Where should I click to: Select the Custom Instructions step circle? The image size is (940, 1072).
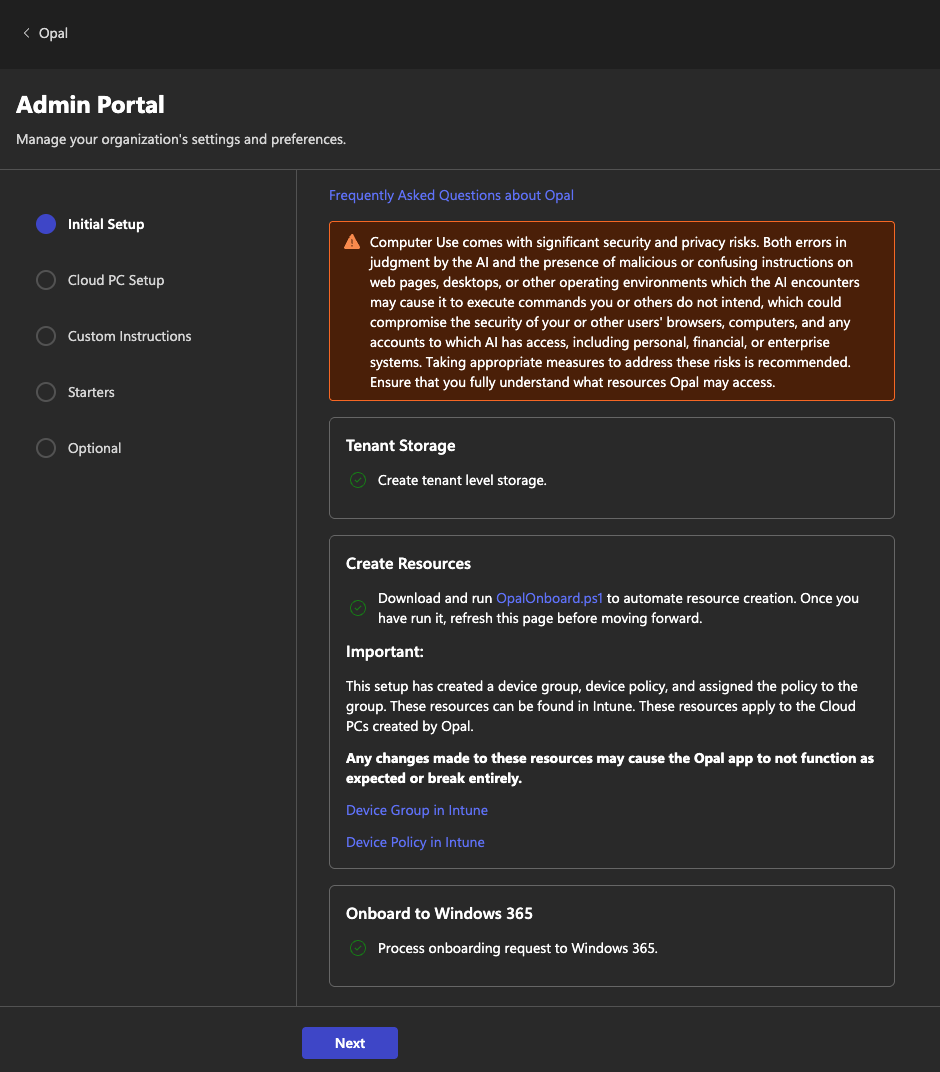pos(46,336)
